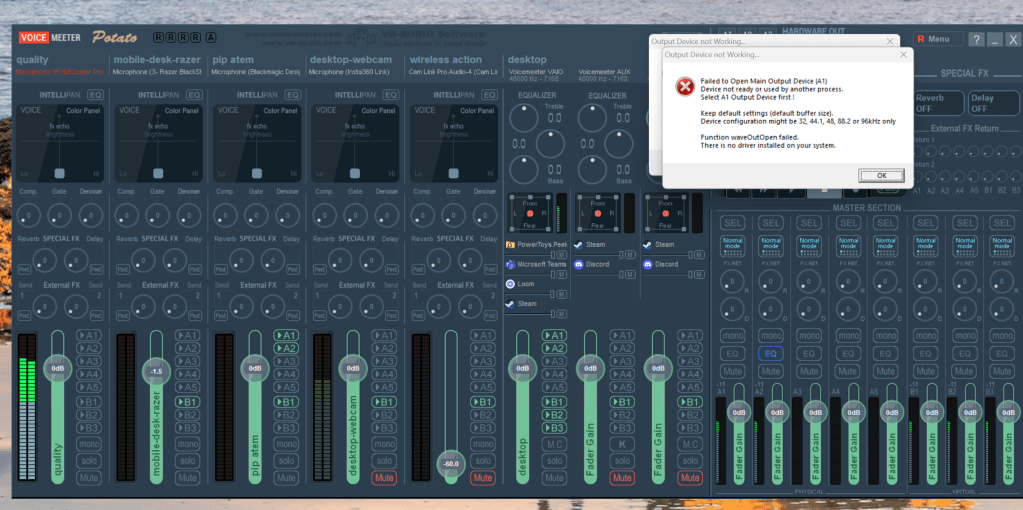The image size is (1023, 510).
Task: Click the Front/Rear pan pad of the AUX strip
Action: [597, 214]
